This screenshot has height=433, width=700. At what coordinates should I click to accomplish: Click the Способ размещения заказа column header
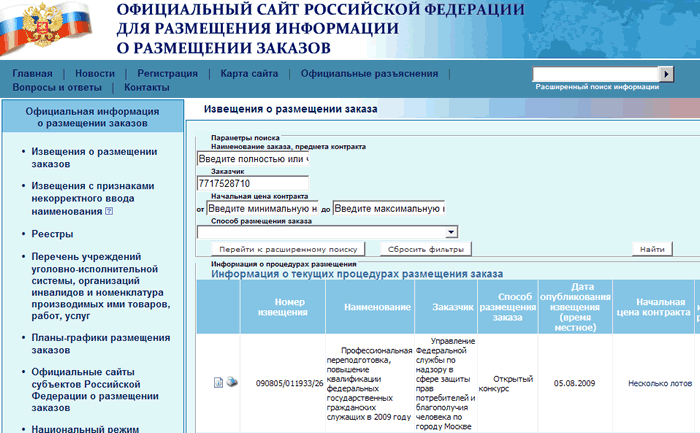click(x=508, y=307)
